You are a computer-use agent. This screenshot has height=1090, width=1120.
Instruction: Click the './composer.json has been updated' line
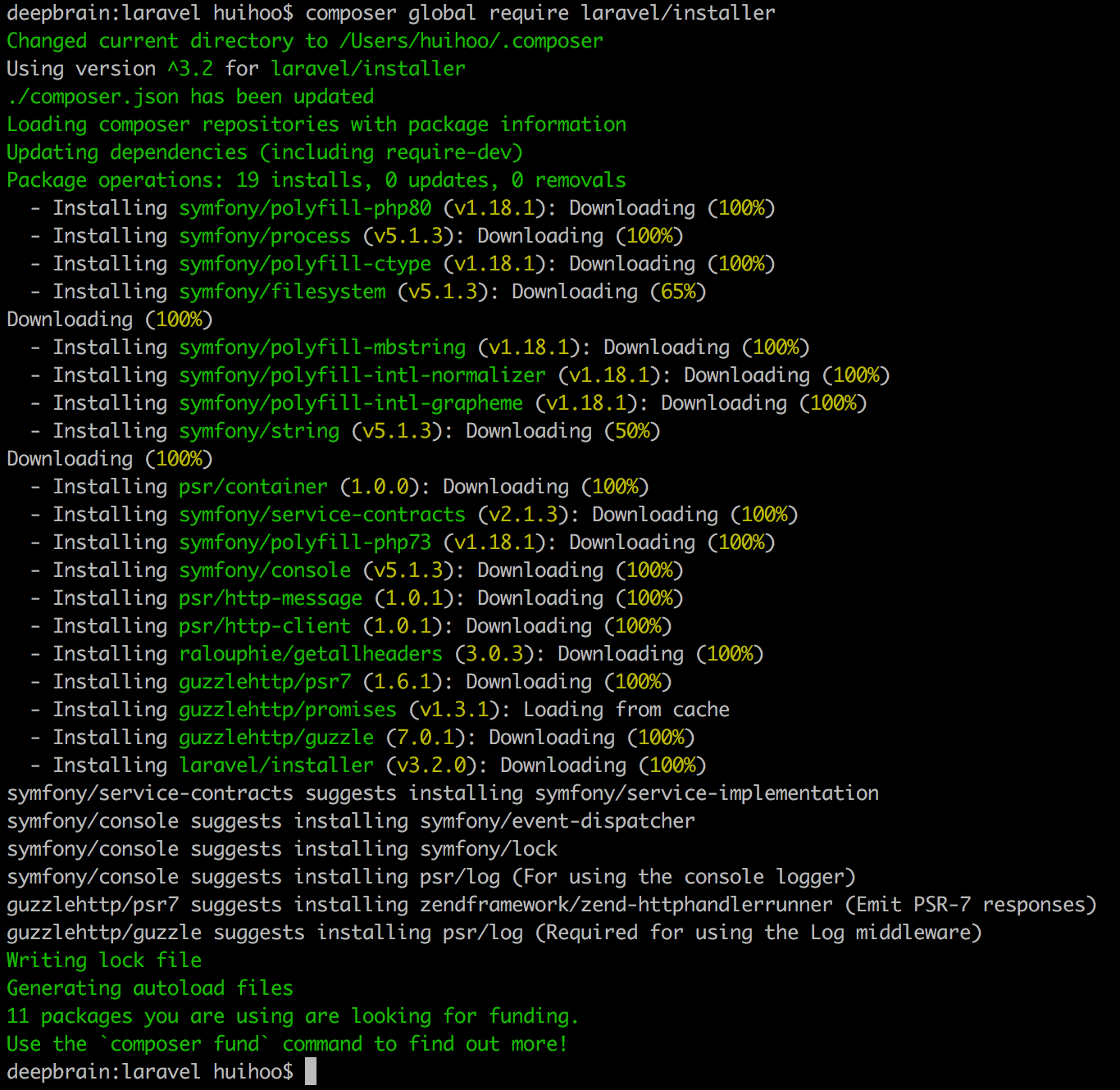[190, 97]
